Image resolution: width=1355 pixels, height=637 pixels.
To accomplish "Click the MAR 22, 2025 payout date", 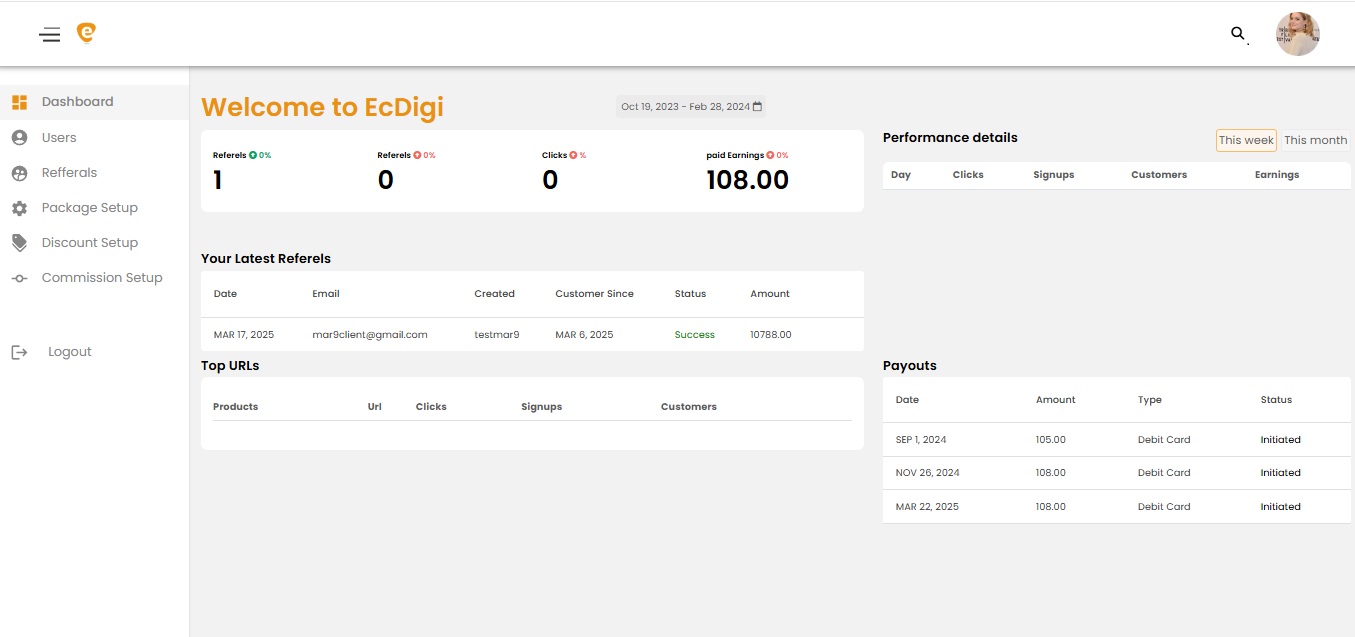I will tap(927, 507).
